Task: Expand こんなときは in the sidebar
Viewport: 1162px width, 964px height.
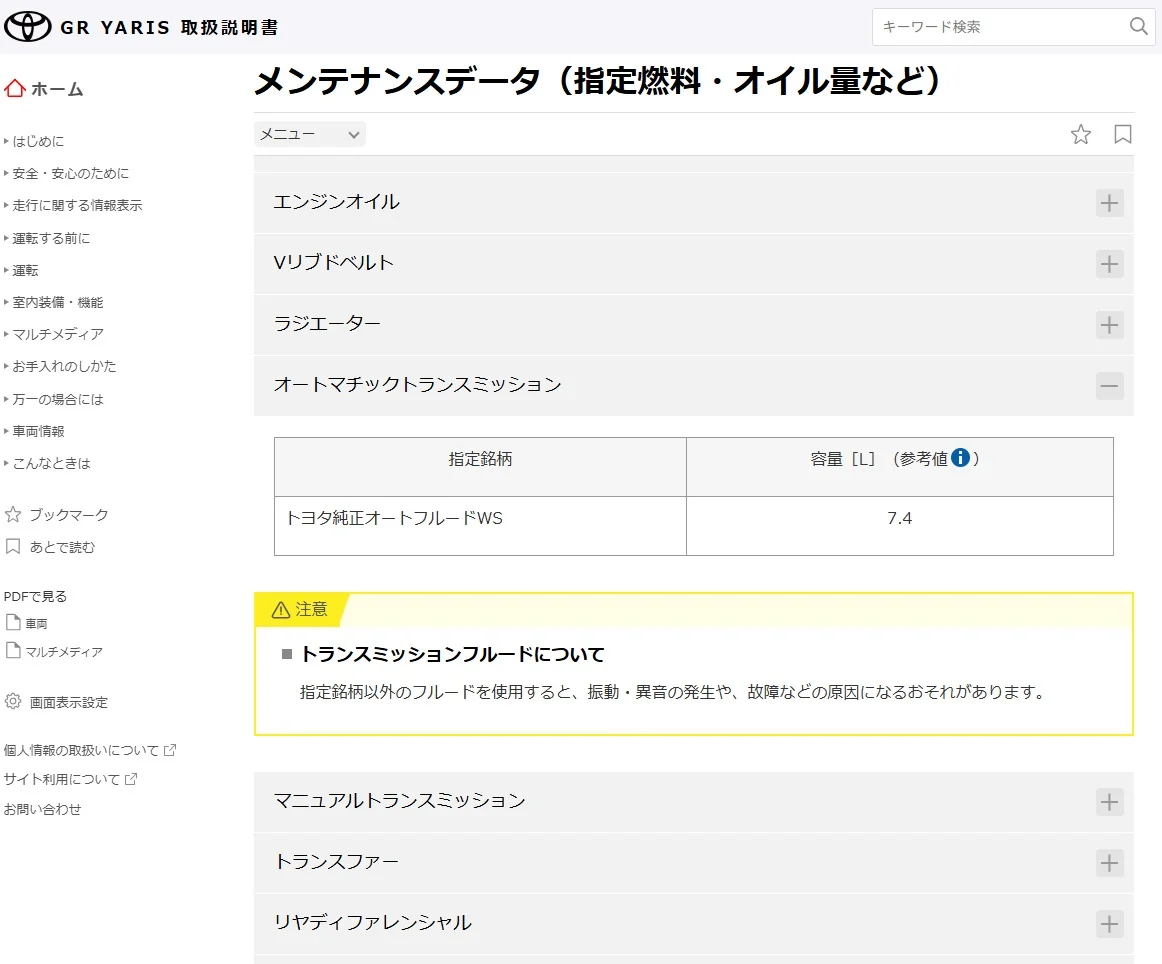Action: [47, 463]
